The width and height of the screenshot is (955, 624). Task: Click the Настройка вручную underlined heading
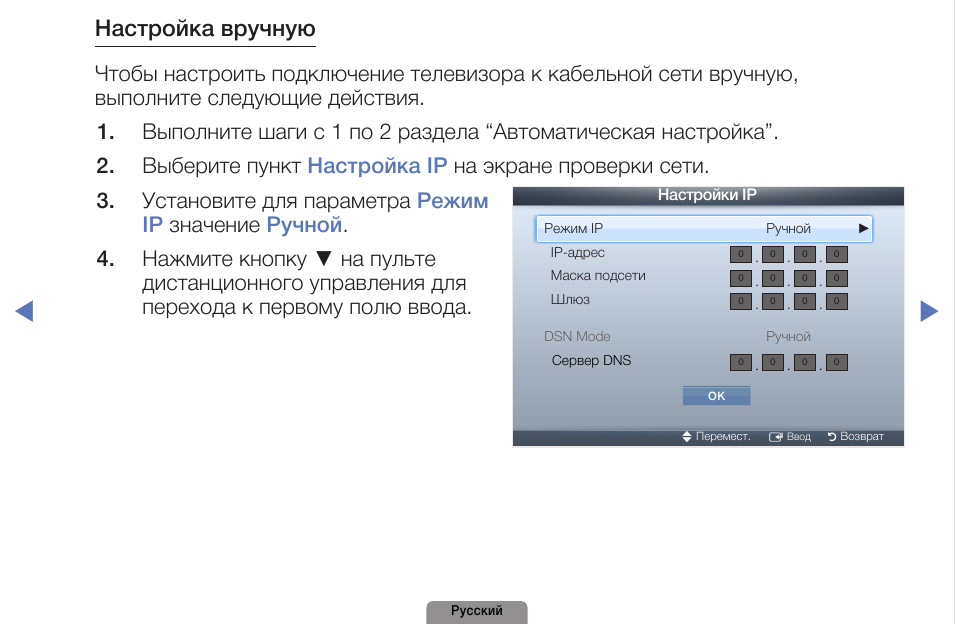click(205, 29)
